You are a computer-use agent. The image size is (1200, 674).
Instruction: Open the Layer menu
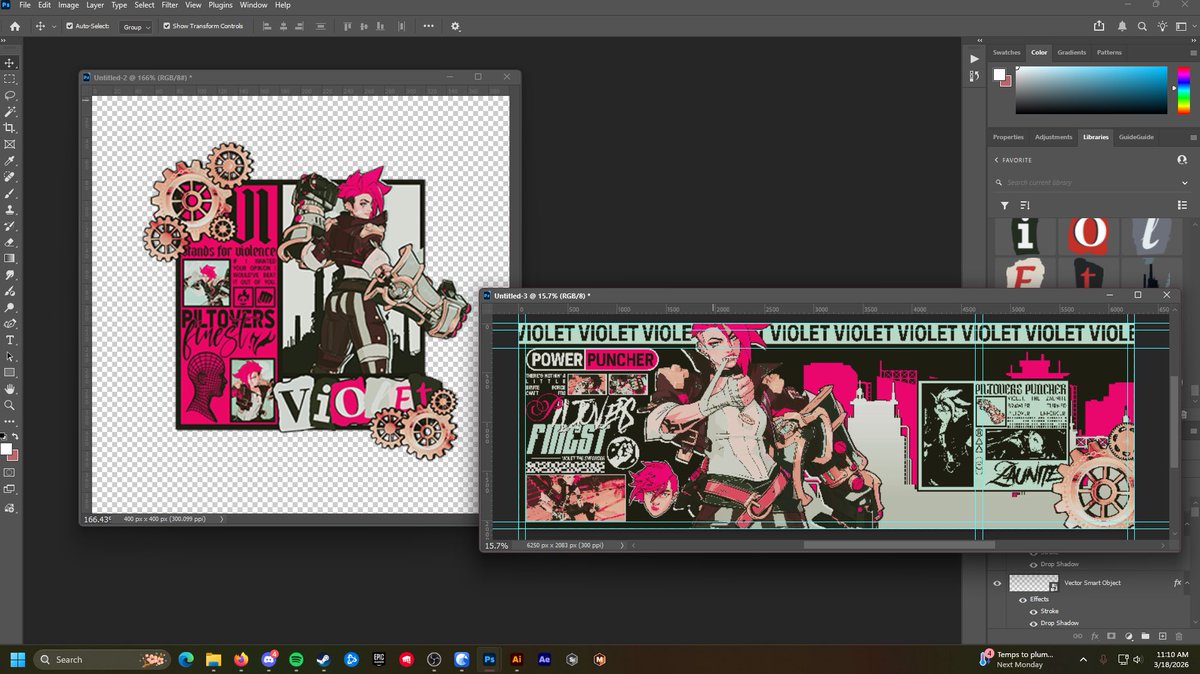click(x=95, y=5)
